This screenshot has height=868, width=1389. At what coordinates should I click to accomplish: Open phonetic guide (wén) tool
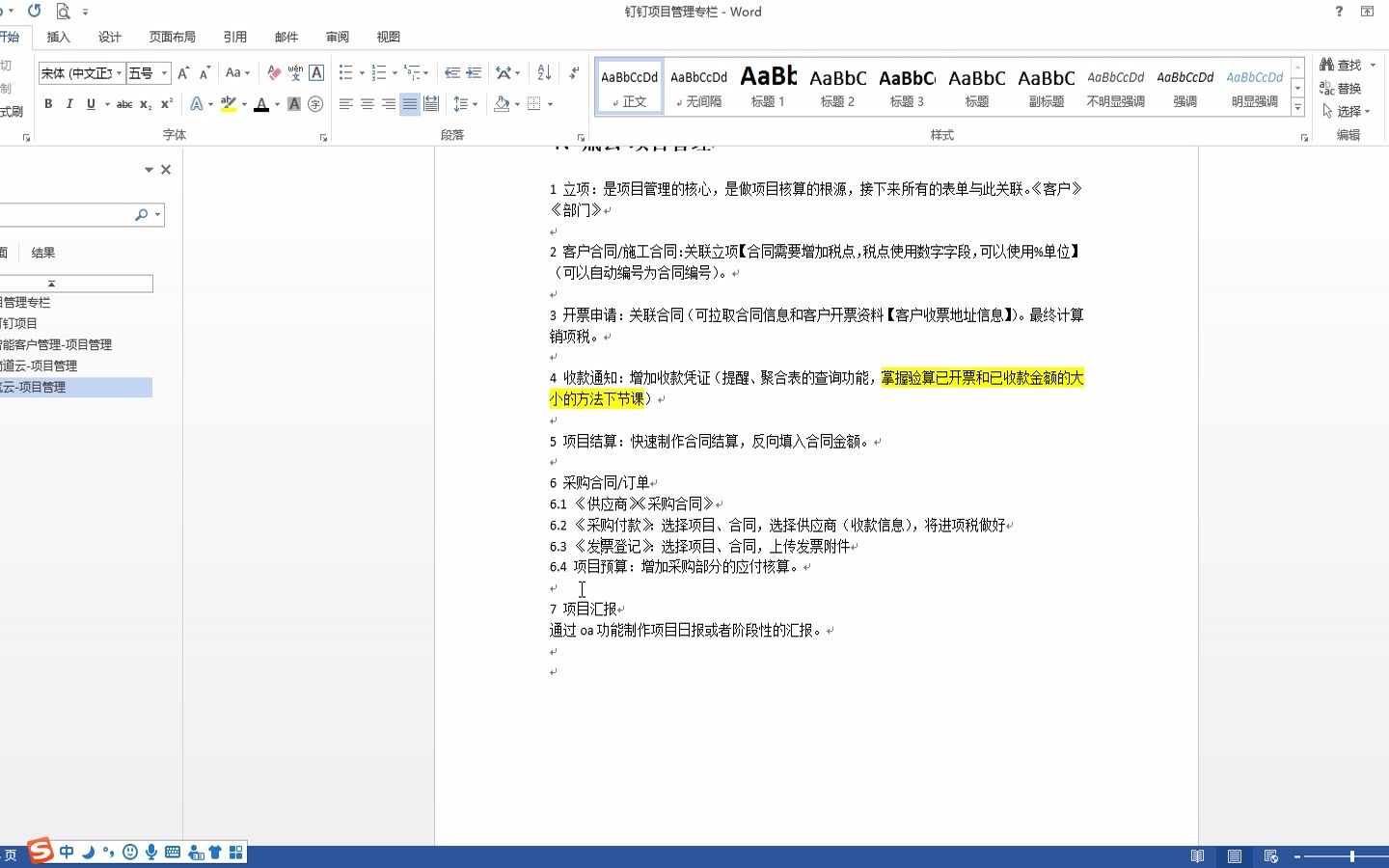click(x=295, y=73)
